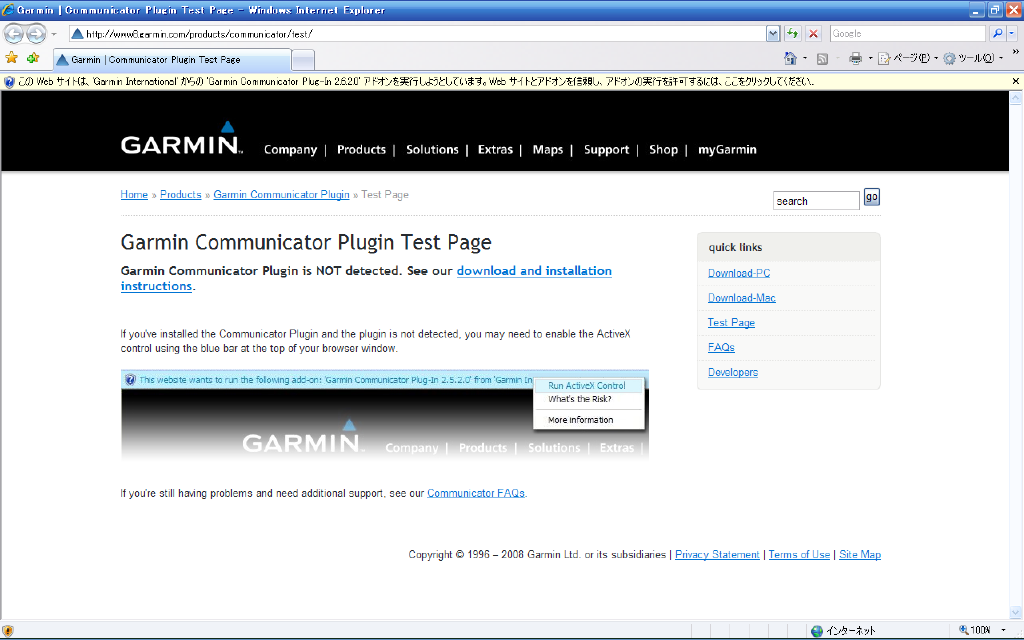Click the information bar shield icon
Screen dimensions: 1024x640
tap(9, 82)
